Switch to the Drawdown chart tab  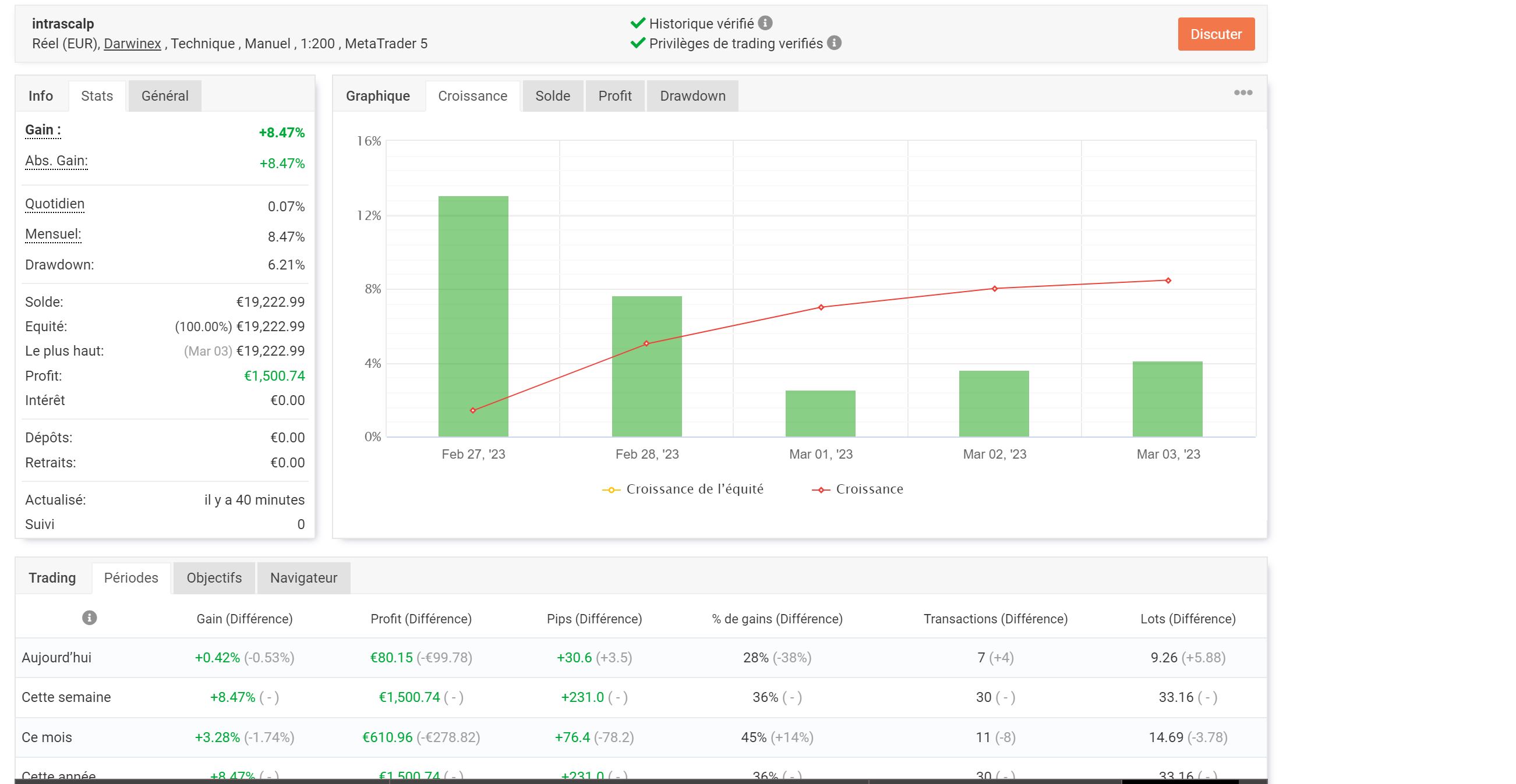692,96
